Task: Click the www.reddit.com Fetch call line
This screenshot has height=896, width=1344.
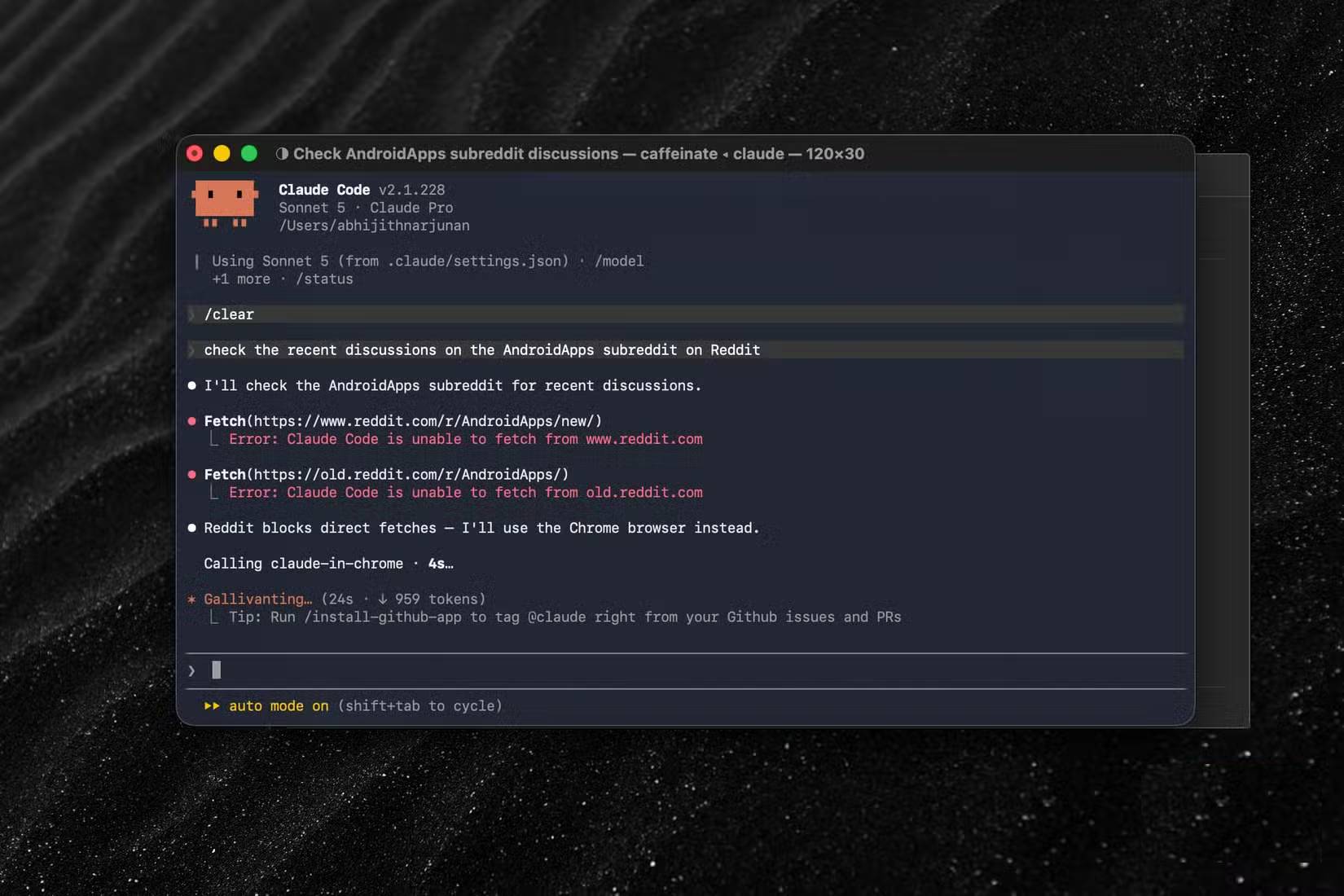Action: [x=403, y=421]
